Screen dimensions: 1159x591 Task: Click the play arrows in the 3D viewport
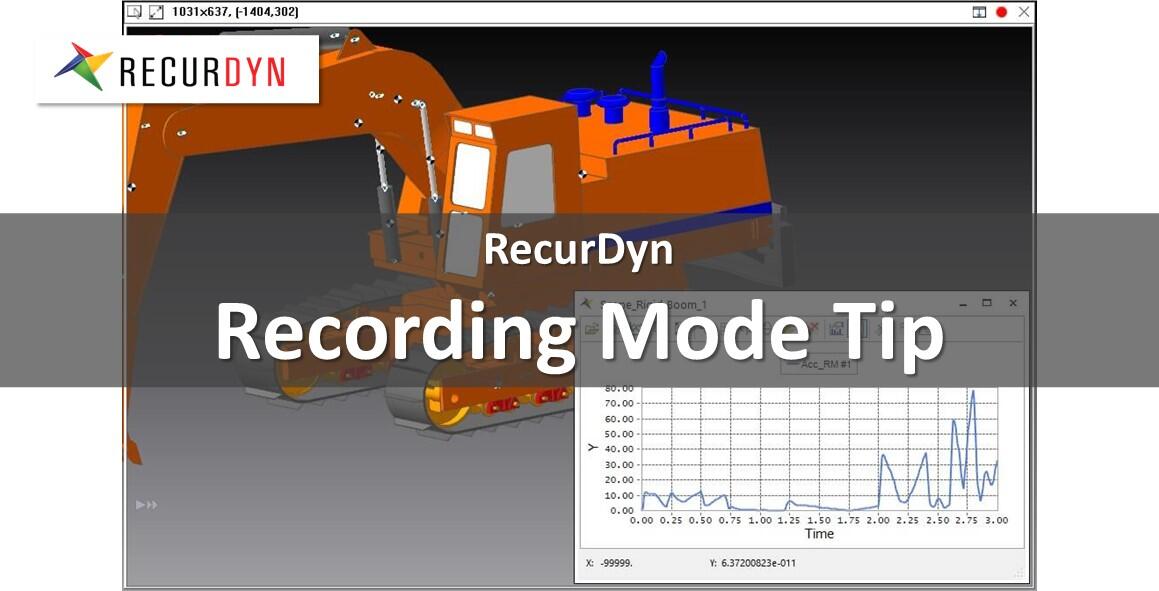tap(146, 505)
